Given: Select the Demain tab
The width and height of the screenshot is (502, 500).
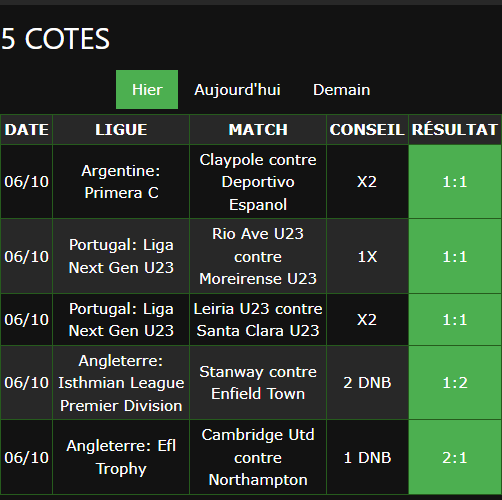Looking at the screenshot, I should (x=341, y=89).
